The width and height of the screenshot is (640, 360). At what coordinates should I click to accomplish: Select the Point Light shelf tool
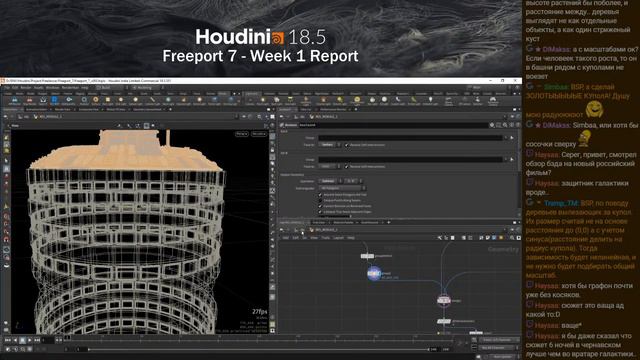(263, 100)
